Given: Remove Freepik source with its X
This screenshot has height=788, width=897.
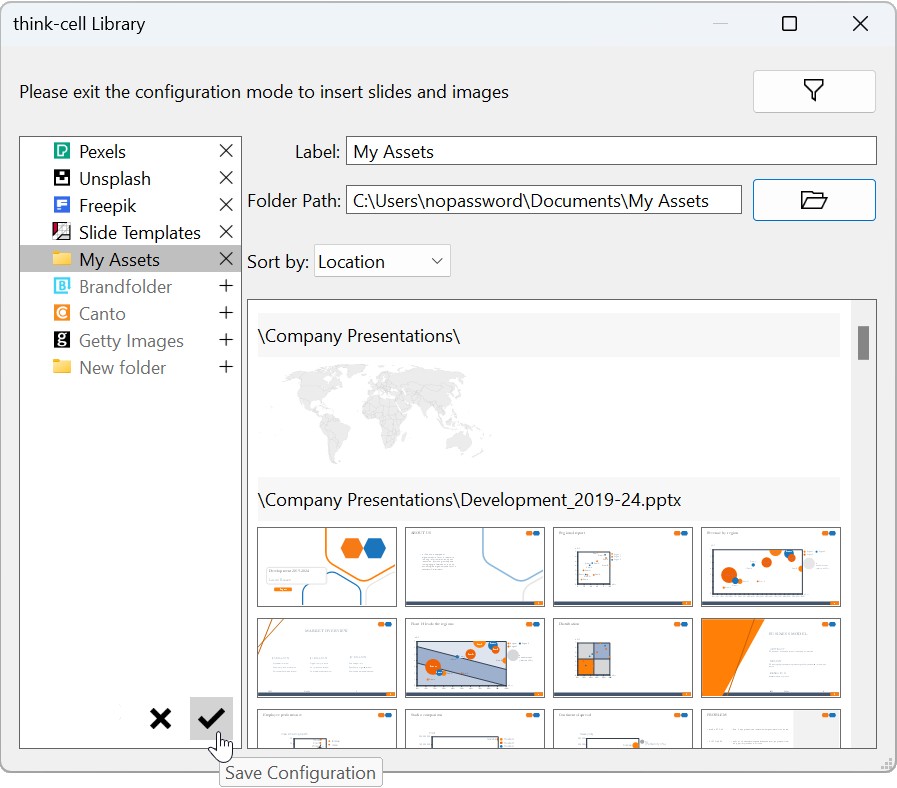Looking at the screenshot, I should tap(226, 204).
